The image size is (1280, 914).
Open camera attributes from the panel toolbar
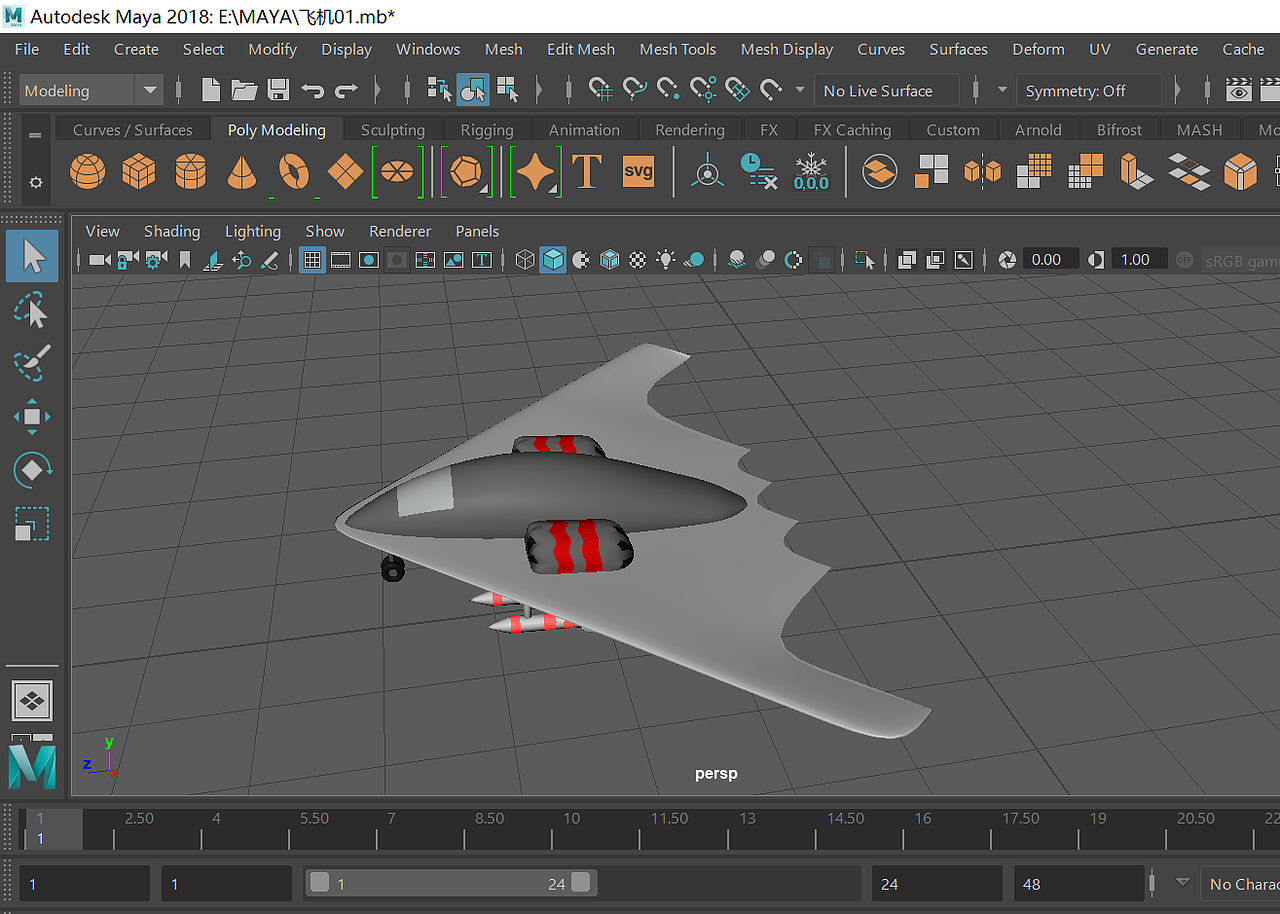pos(155,260)
